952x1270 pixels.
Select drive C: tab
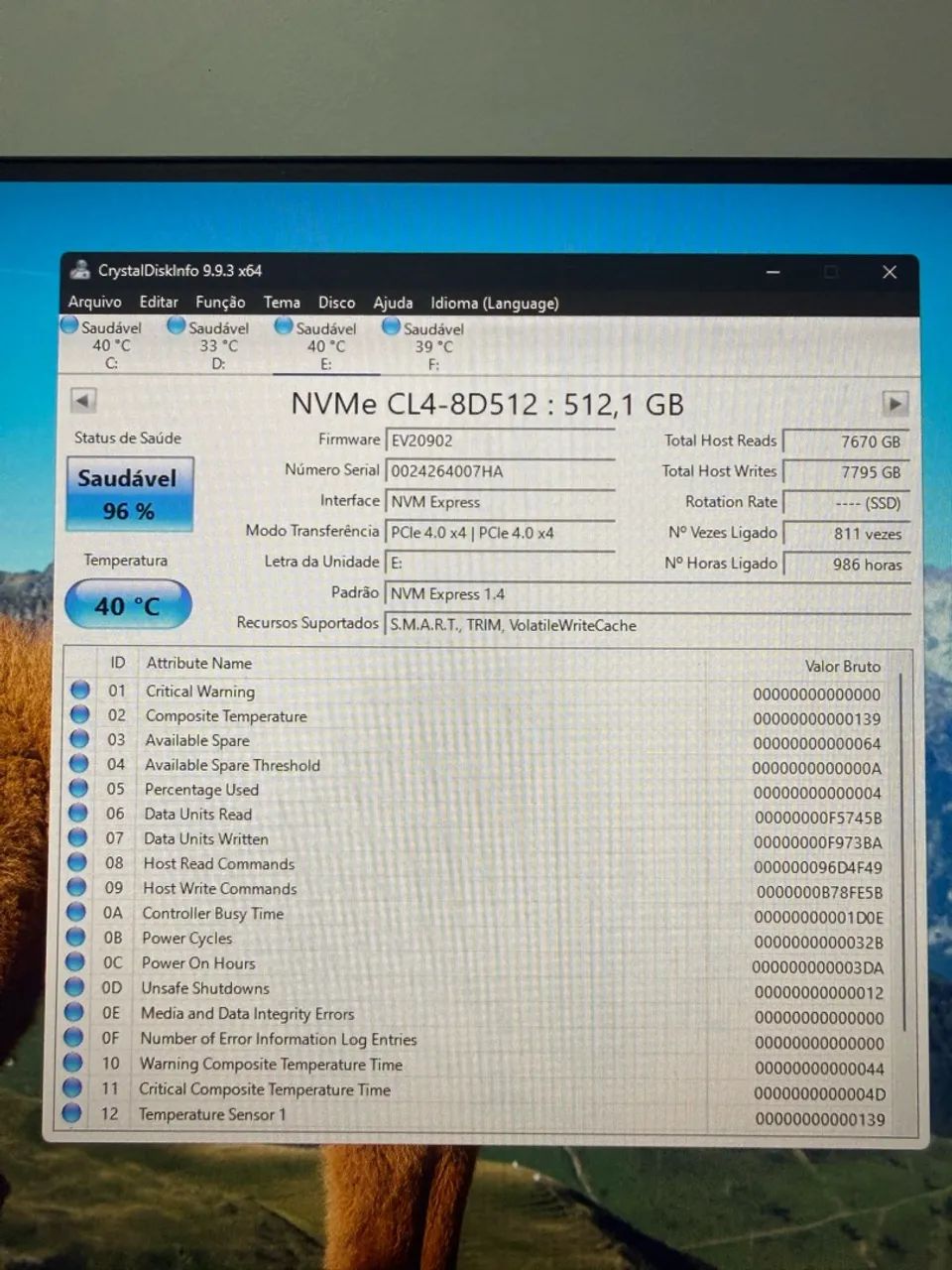click(109, 344)
